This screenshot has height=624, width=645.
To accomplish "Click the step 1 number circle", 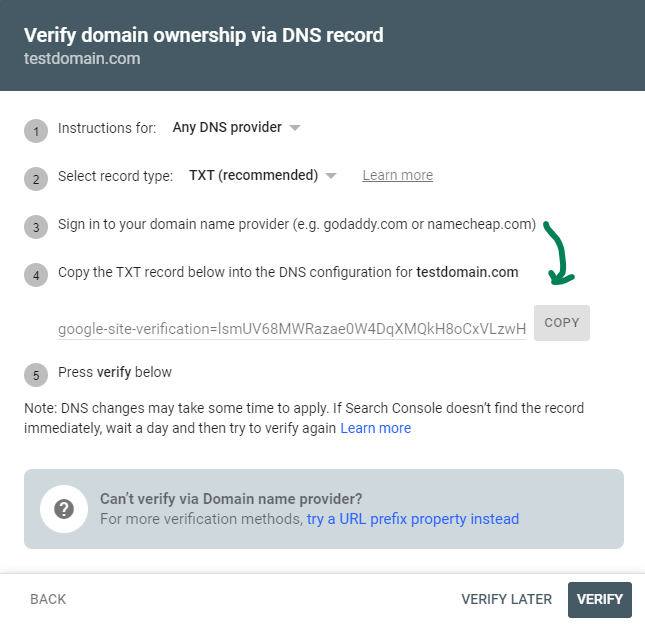I will (36, 131).
